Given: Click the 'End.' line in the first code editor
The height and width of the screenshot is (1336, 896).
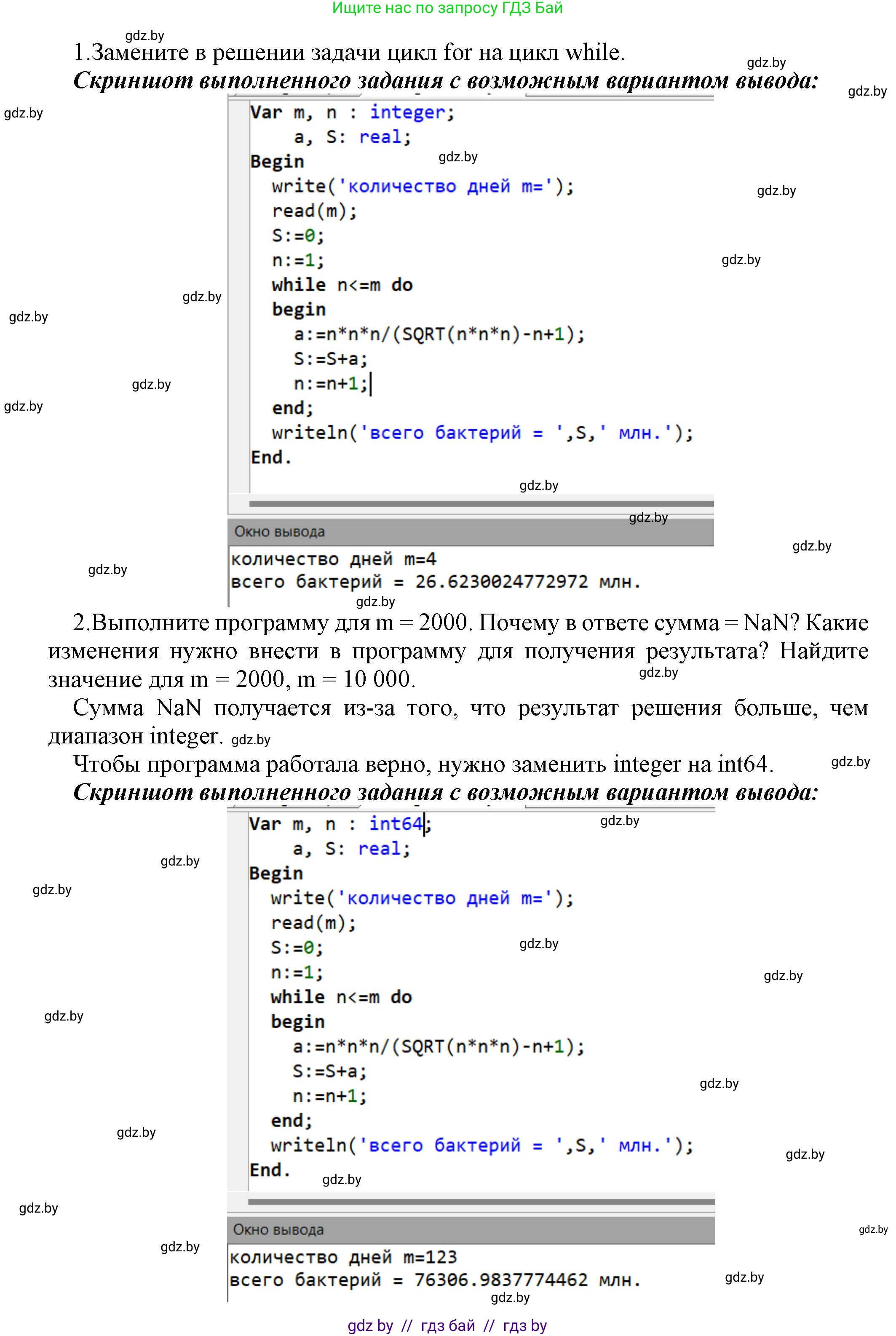Looking at the screenshot, I should tap(271, 457).
